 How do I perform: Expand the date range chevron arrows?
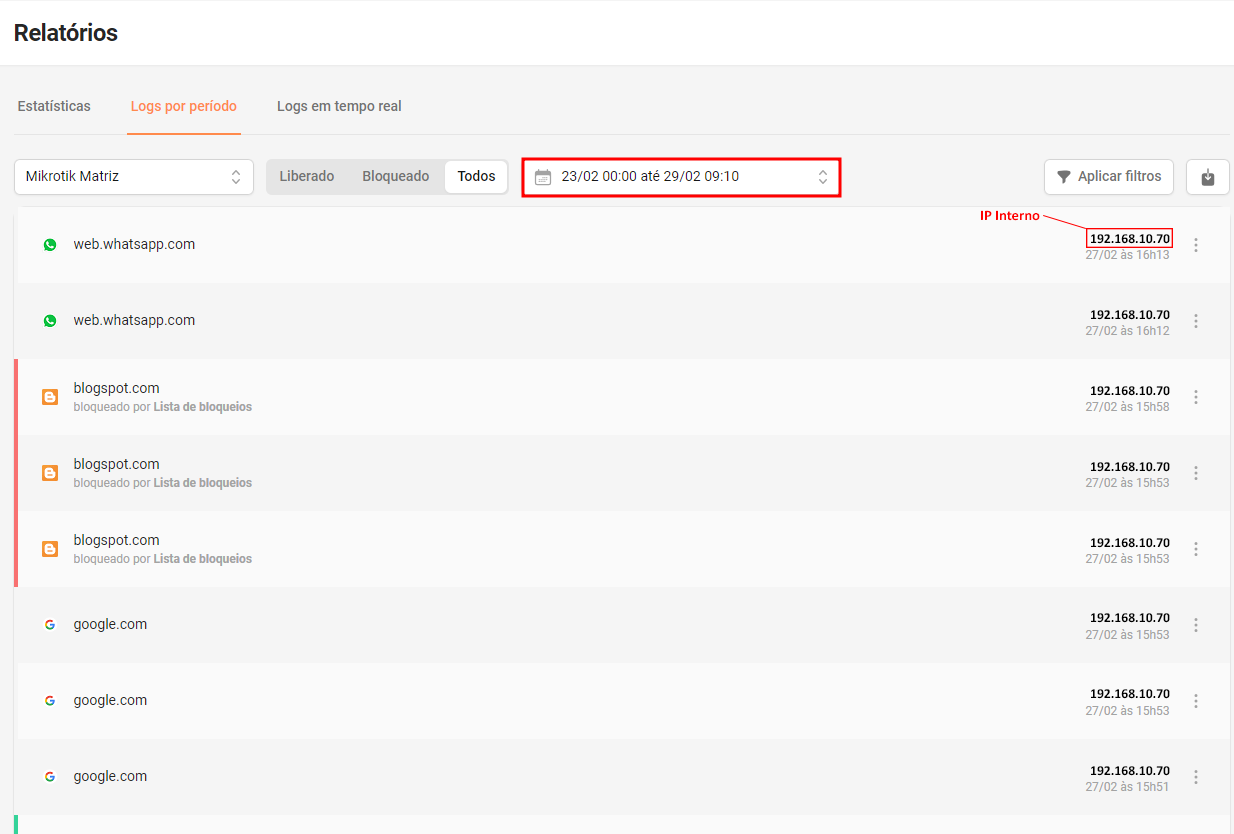pyautogui.click(x=822, y=177)
